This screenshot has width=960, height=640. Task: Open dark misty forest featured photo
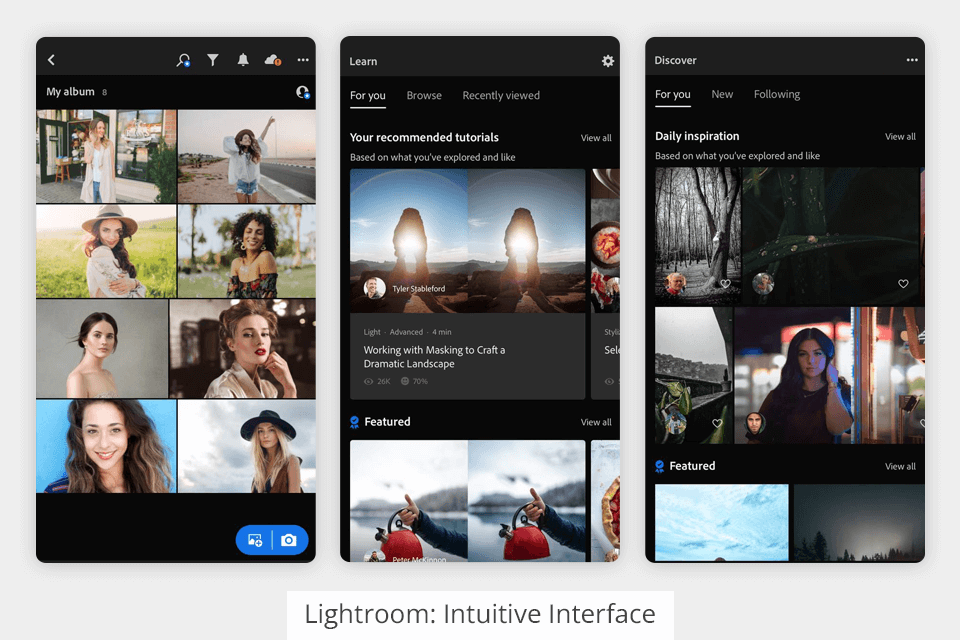859,522
